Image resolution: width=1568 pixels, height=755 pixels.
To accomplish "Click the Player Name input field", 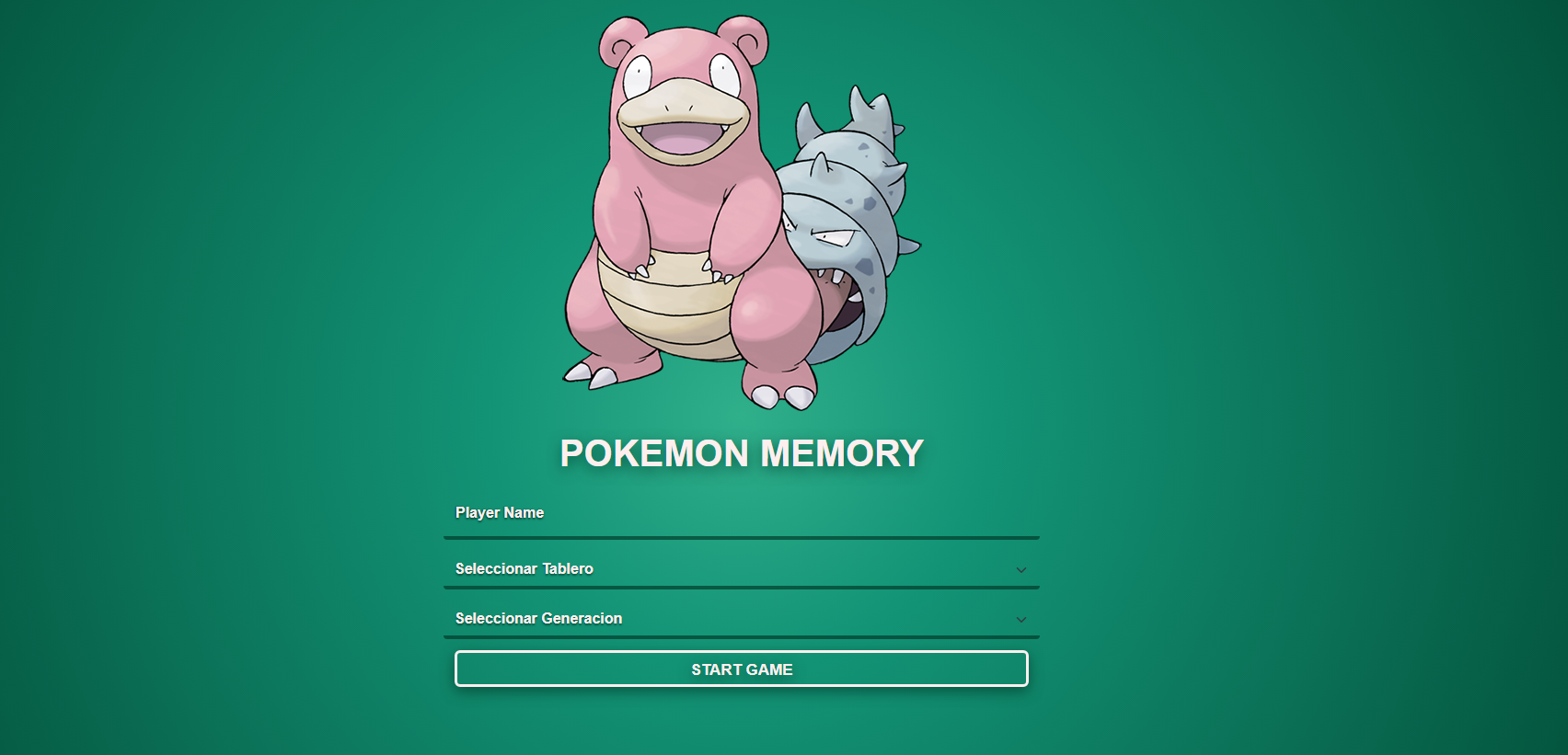I will click(742, 515).
